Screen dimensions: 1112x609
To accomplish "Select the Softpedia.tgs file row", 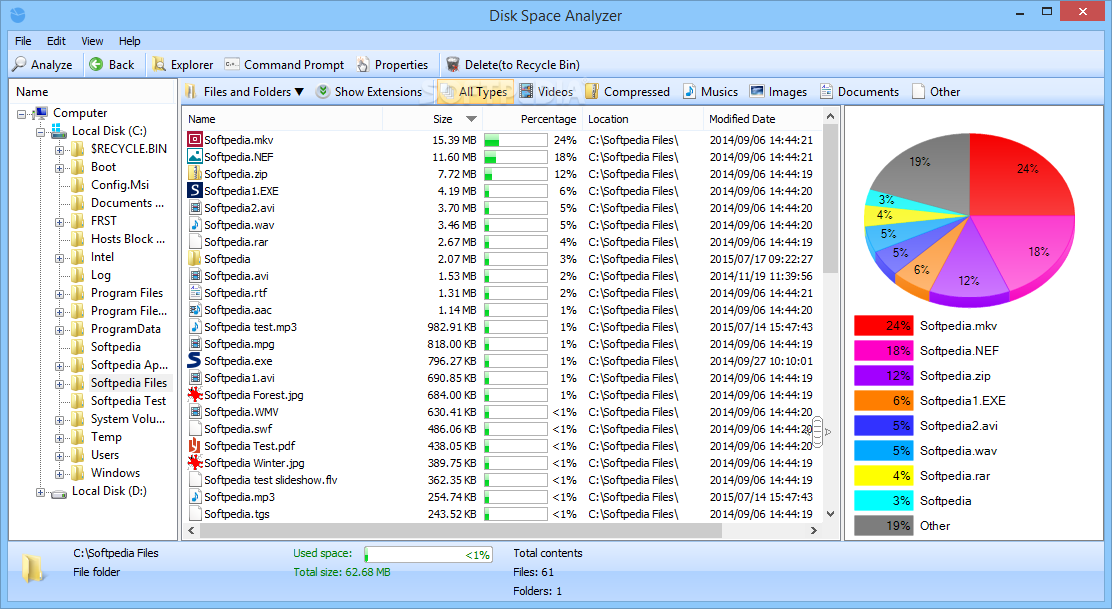I will pyautogui.click(x=503, y=514).
